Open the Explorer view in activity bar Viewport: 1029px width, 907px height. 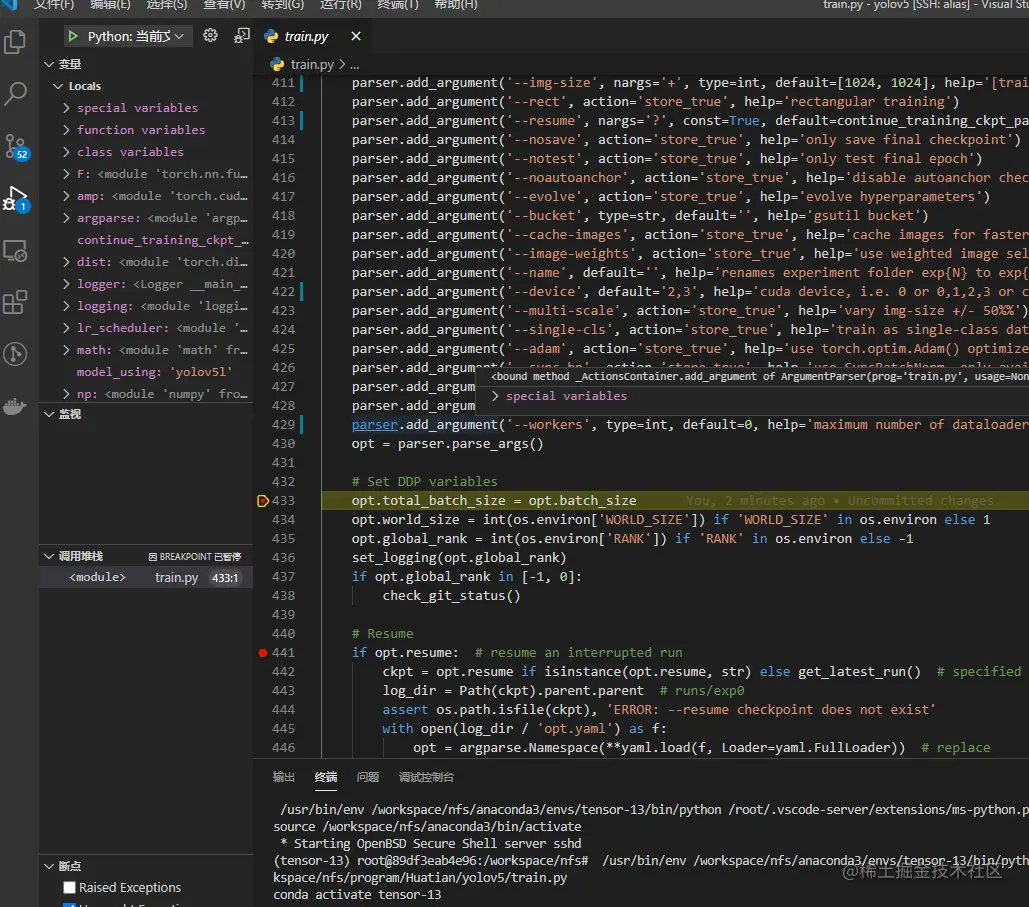pyautogui.click(x=16, y=42)
